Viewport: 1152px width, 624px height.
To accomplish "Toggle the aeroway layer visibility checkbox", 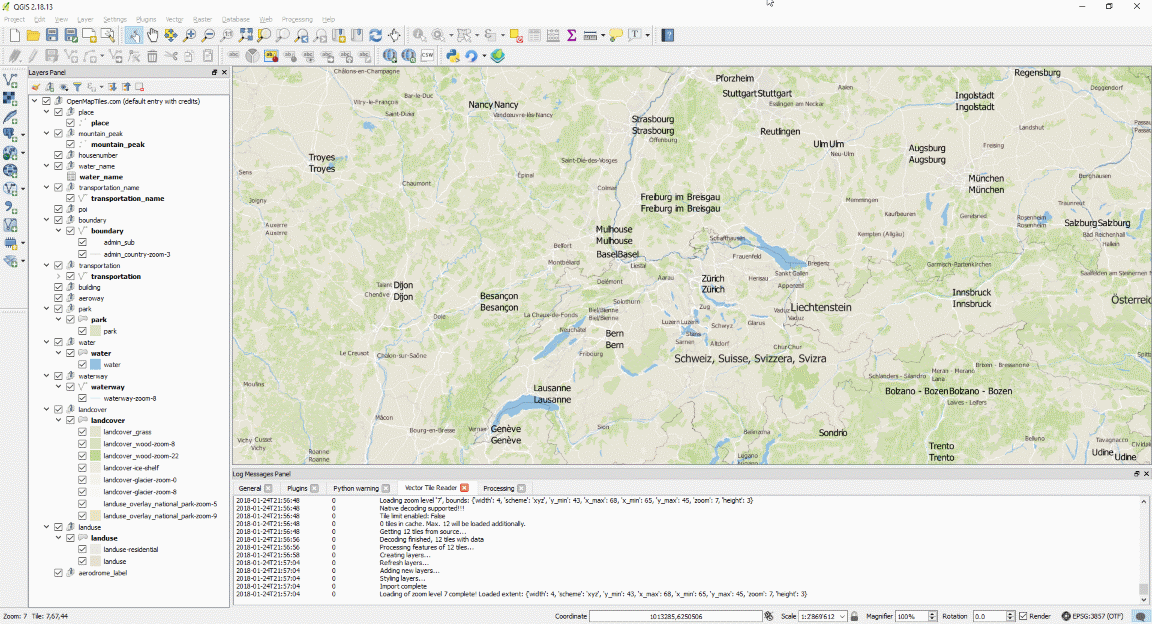I will 58,298.
